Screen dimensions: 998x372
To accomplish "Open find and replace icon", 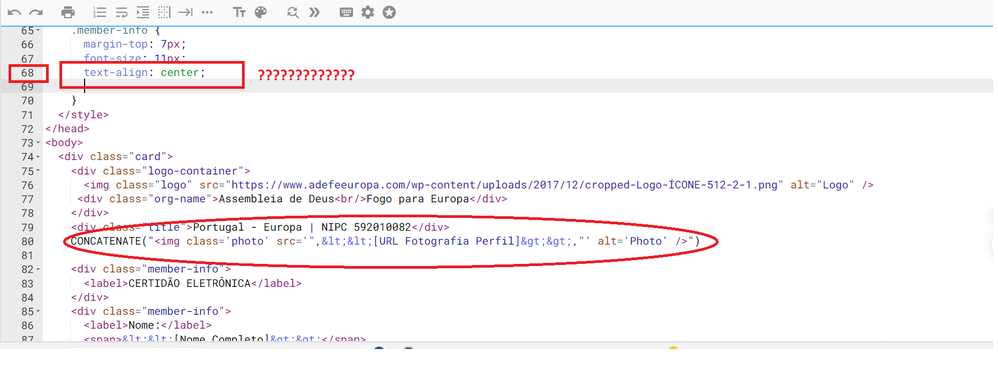I will click(293, 12).
